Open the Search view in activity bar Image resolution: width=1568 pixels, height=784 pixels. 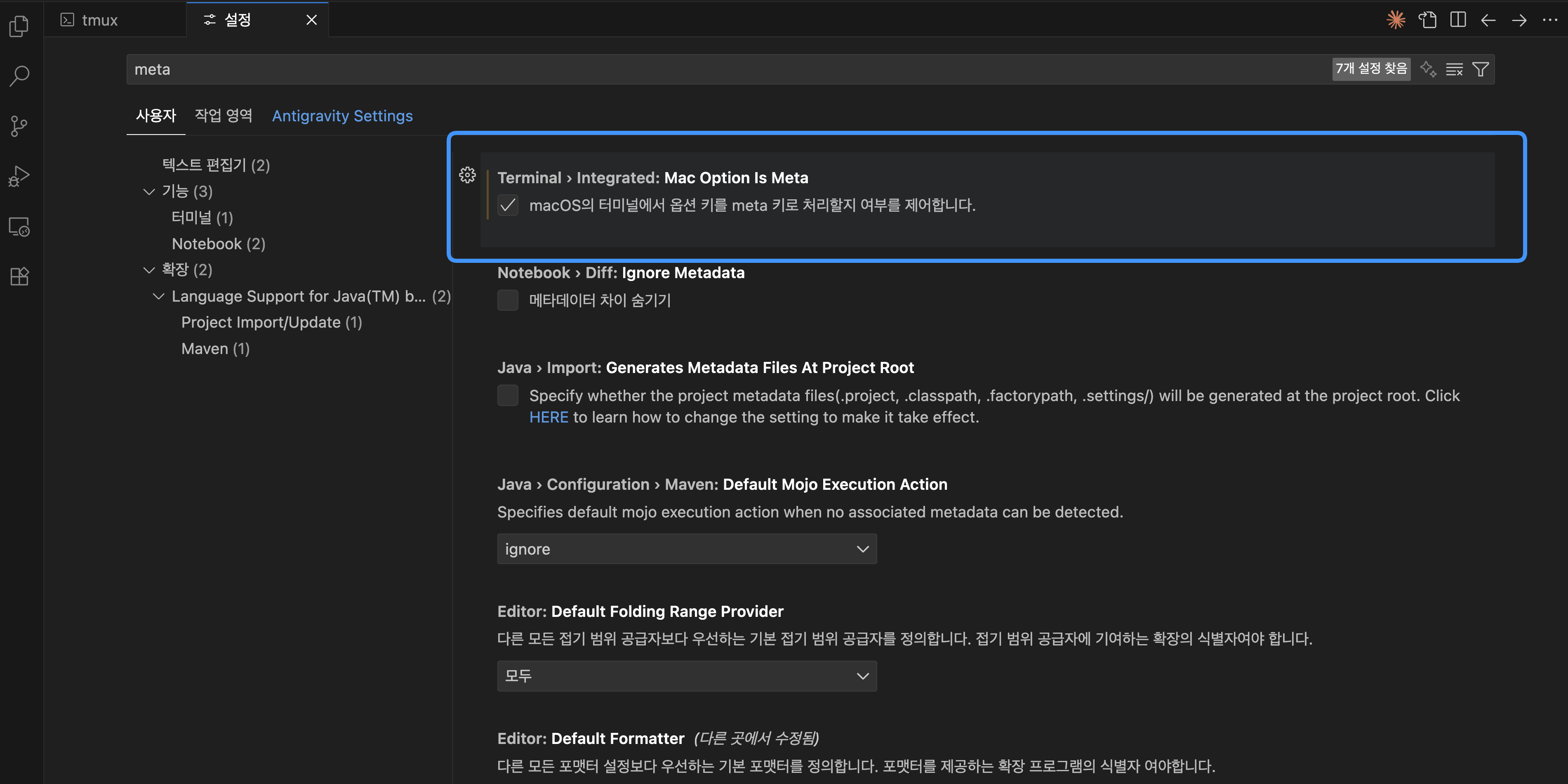19,76
